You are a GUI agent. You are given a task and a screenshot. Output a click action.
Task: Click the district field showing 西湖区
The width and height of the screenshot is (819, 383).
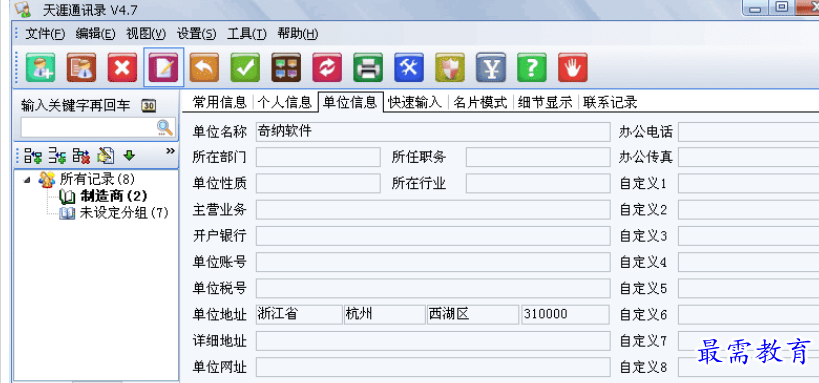pos(473,315)
